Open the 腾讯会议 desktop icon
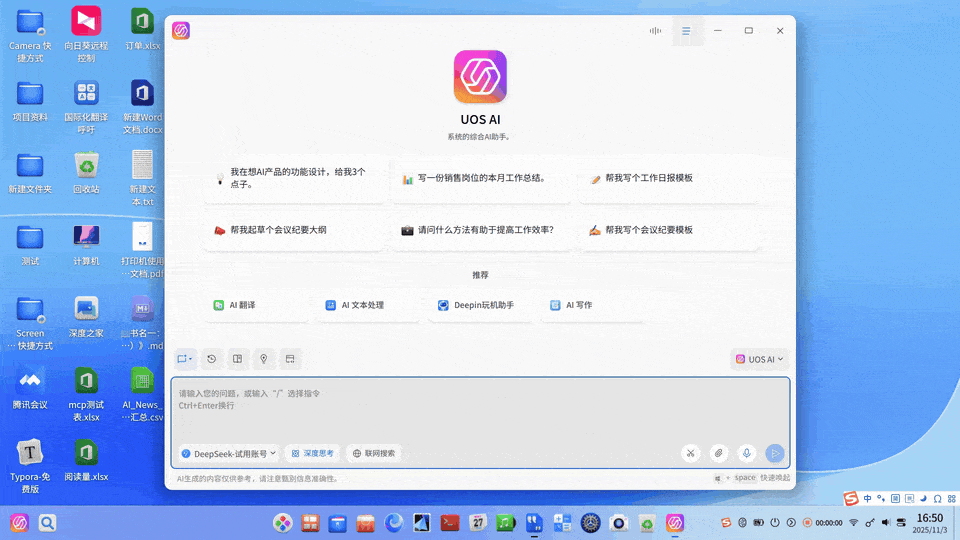Image resolution: width=960 pixels, height=540 pixels. (30, 389)
